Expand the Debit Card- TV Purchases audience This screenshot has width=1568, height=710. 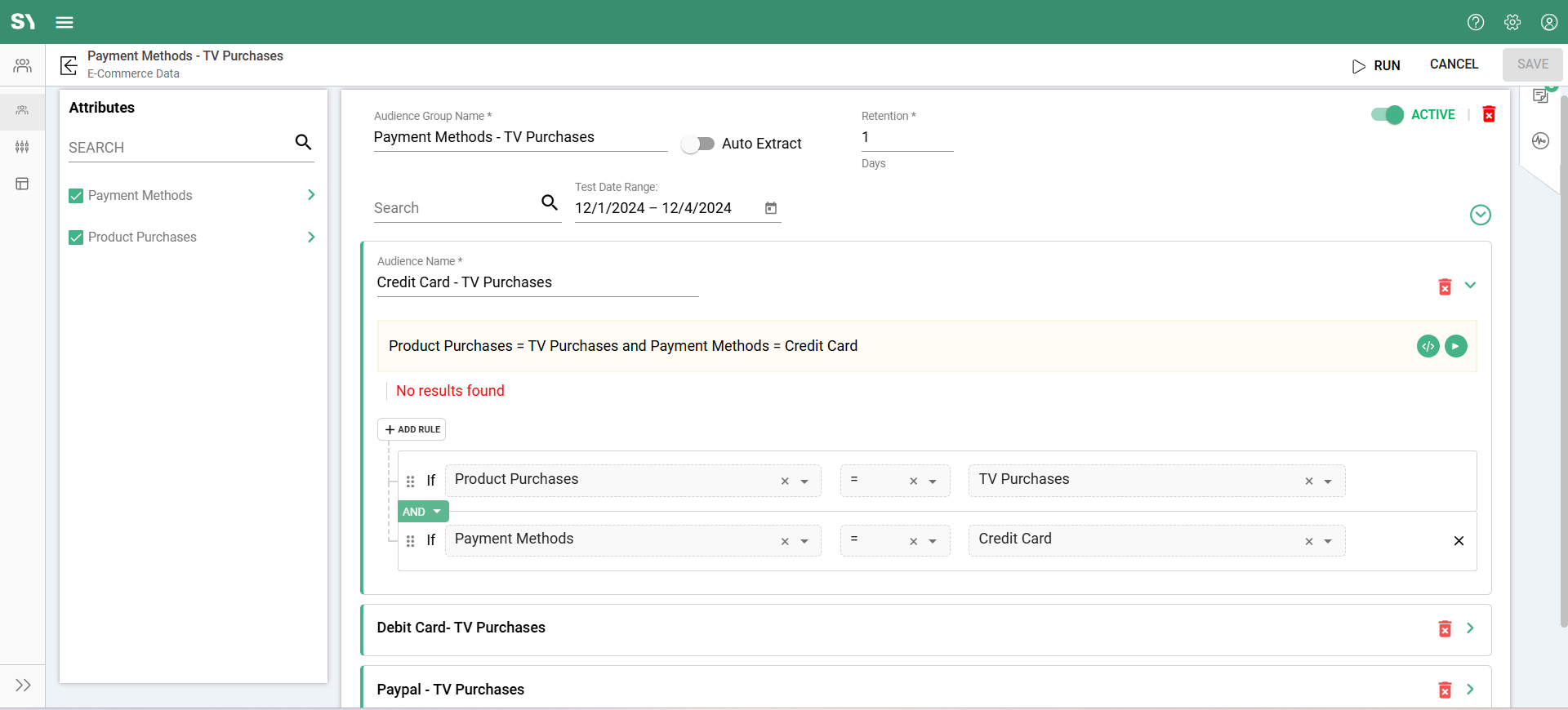click(1470, 628)
